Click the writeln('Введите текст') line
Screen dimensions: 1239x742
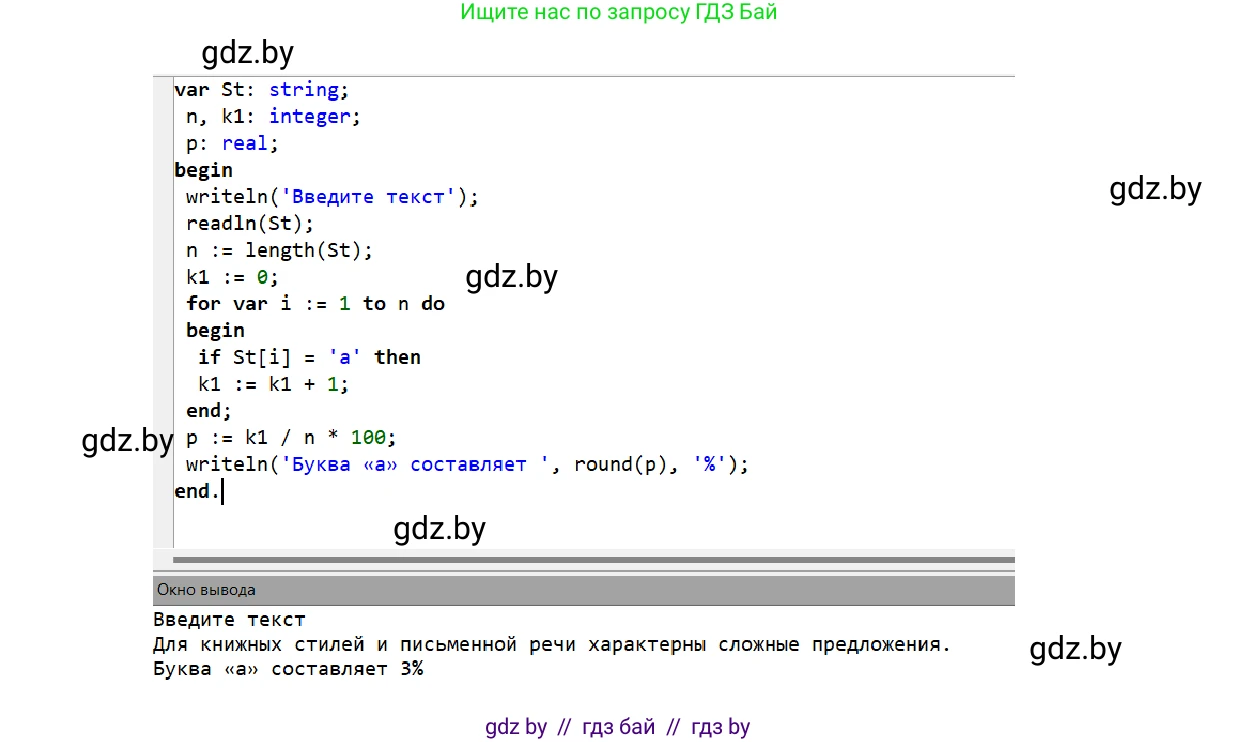(332, 197)
